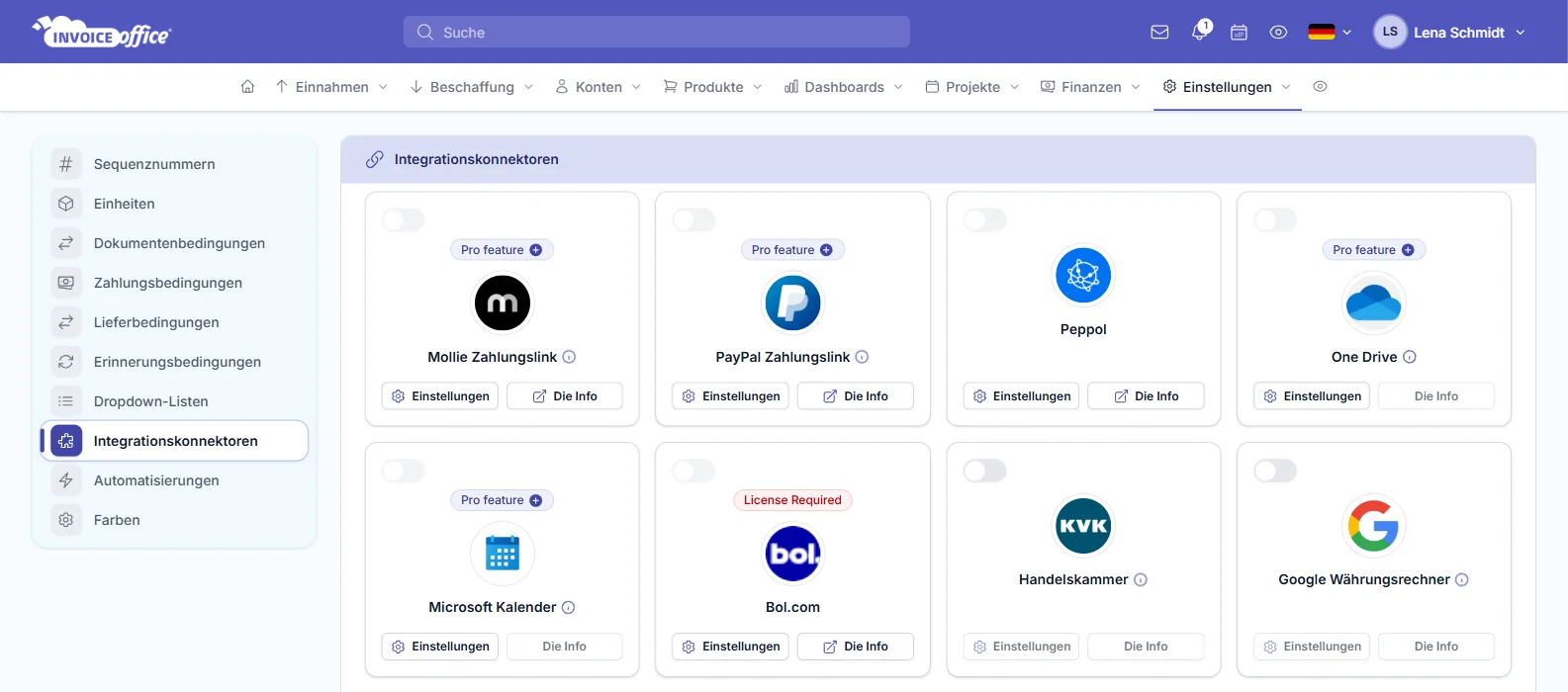Click the Mollie logo icon
The width and height of the screenshot is (1568, 692).
click(503, 303)
